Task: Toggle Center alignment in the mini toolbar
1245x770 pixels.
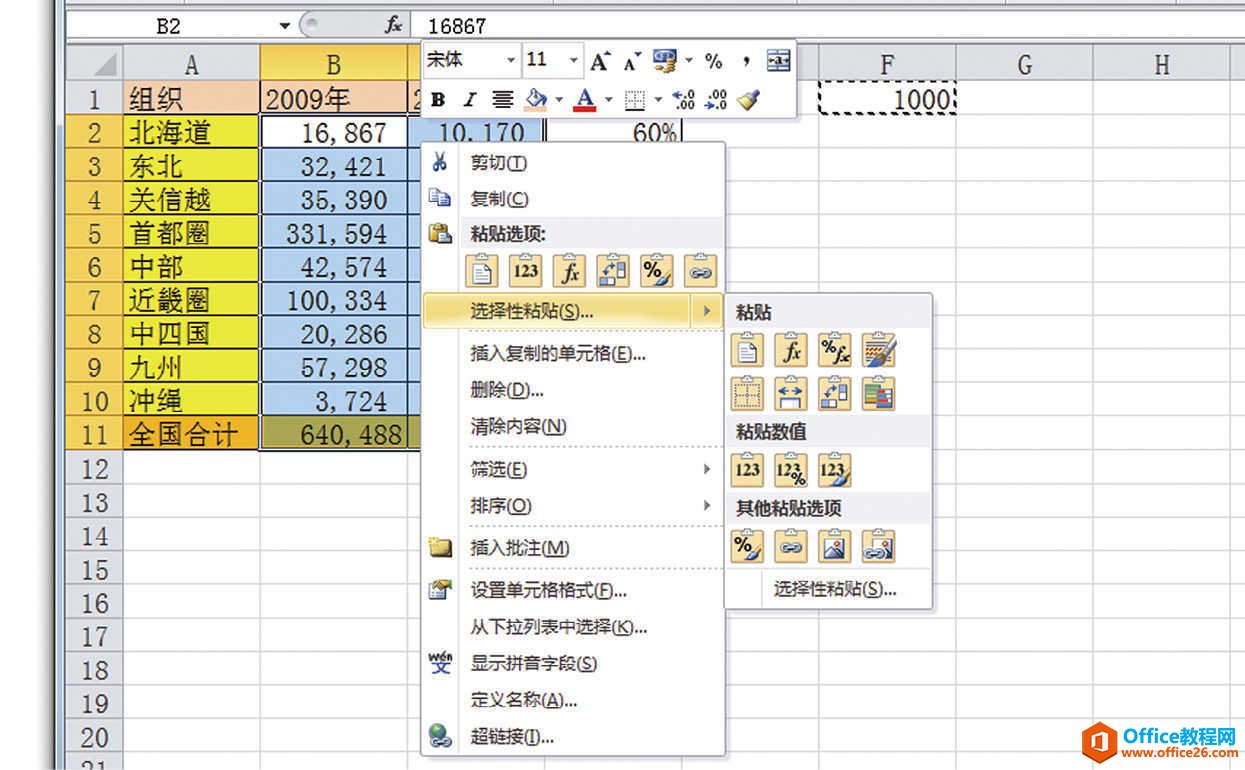Action: (502, 100)
